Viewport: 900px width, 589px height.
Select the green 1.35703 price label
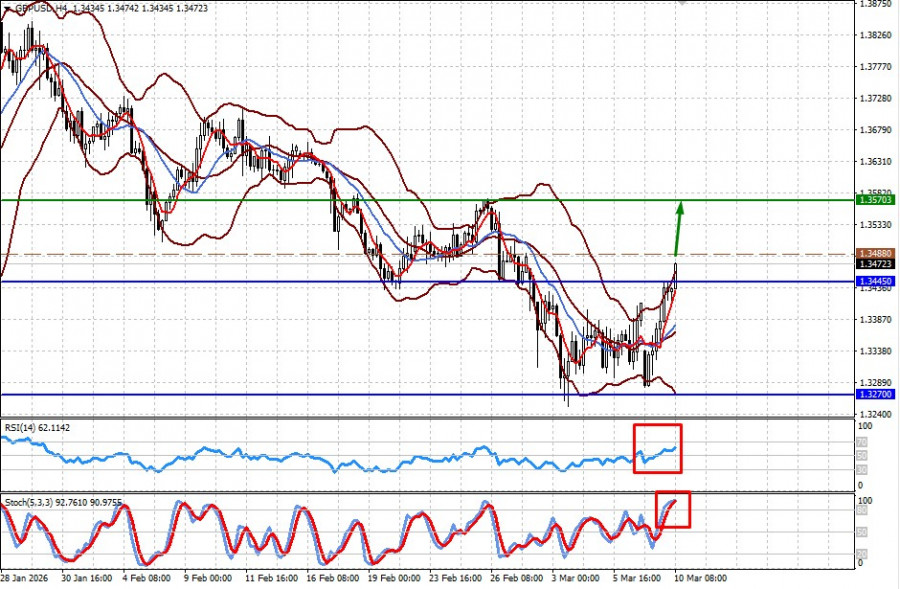pyautogui.click(x=875, y=200)
